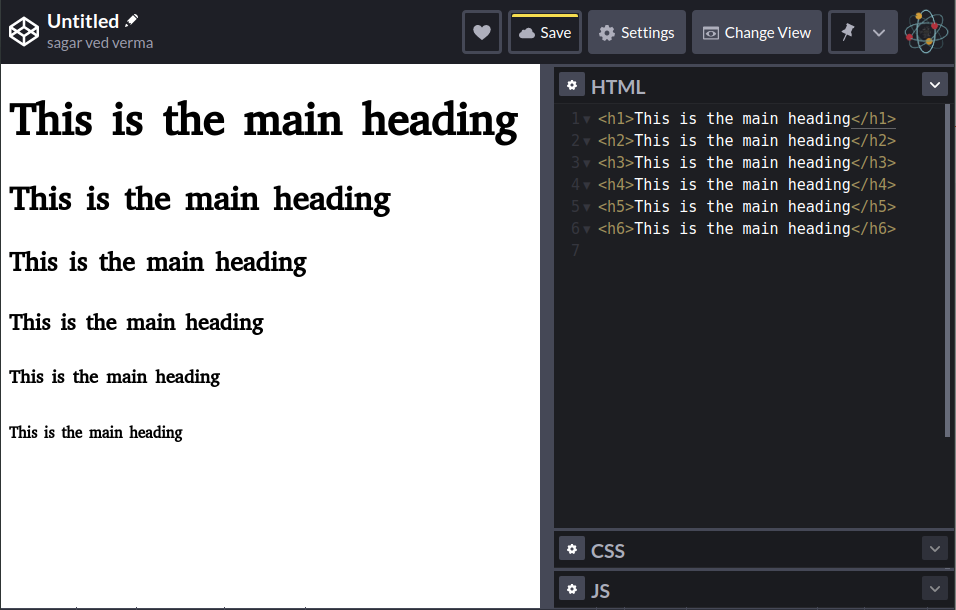Open JS editor settings gear
Viewport: 956px width, 610px height.
pos(572,589)
